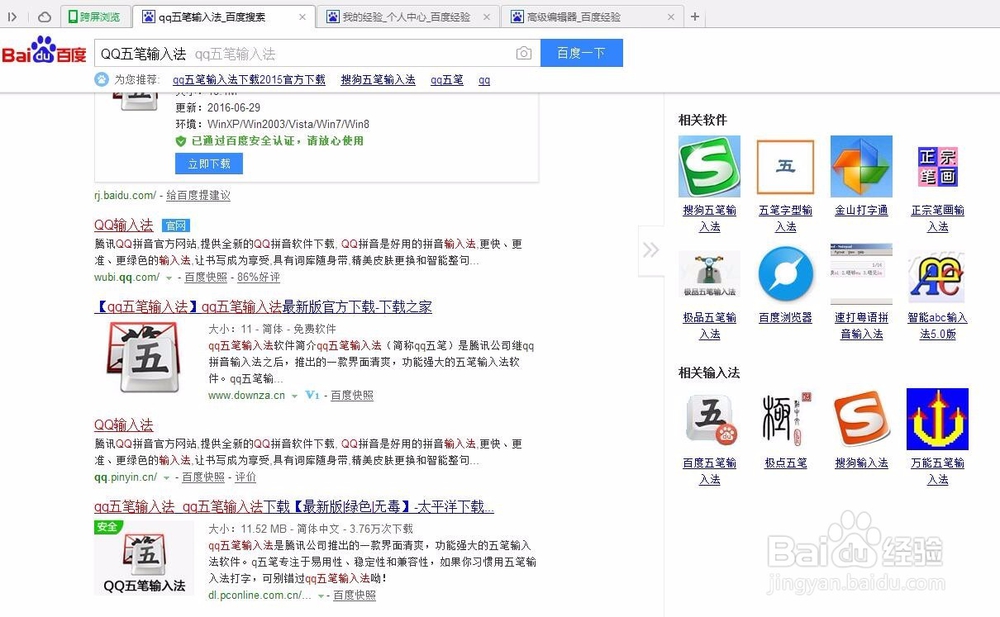Open suggestion qq五笔输入法下载2015官方下载

pyautogui.click(x=249, y=80)
